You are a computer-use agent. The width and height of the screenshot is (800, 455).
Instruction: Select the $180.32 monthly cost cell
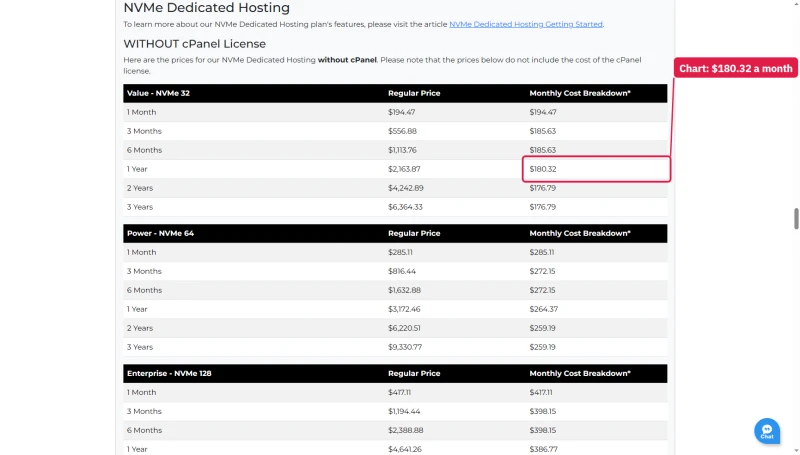[x=596, y=169]
